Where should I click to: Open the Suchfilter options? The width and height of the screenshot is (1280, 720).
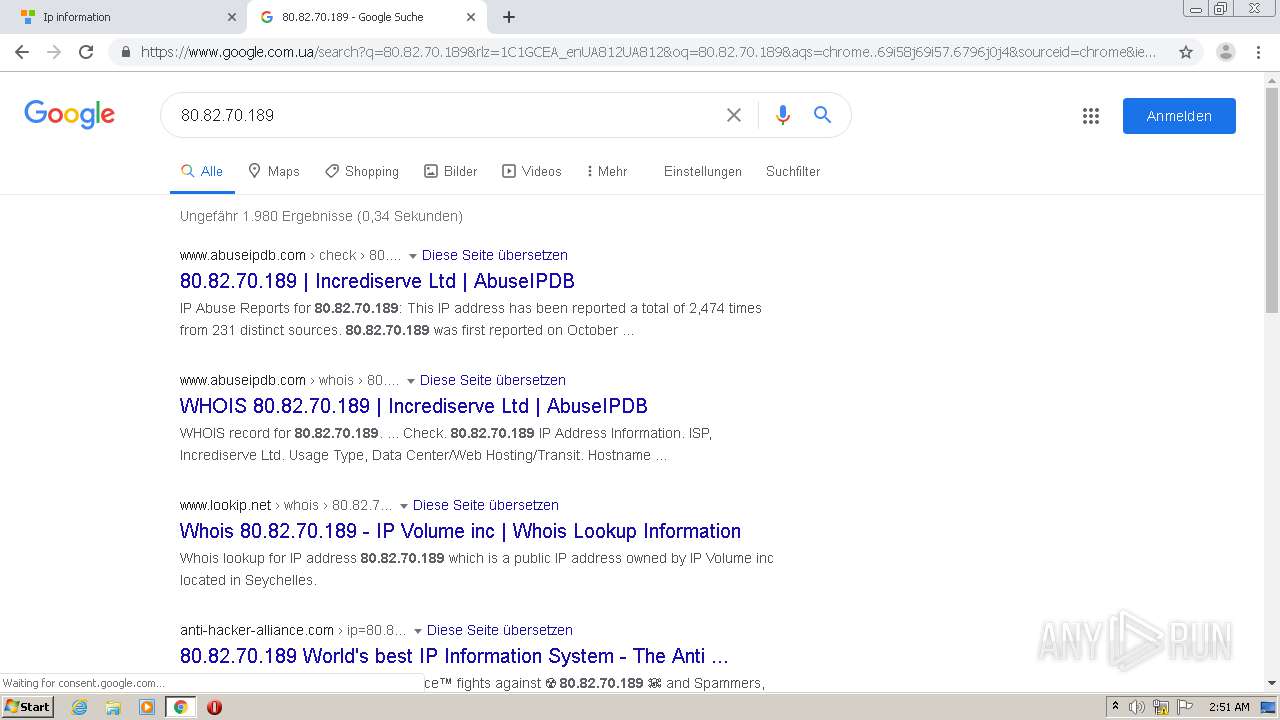pyautogui.click(x=793, y=171)
